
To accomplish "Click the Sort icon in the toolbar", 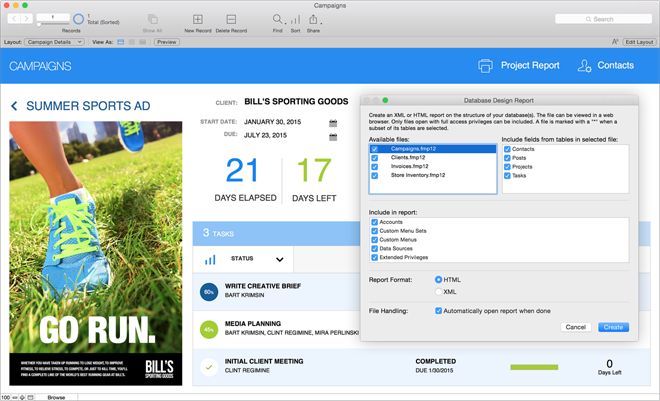I will (295, 19).
